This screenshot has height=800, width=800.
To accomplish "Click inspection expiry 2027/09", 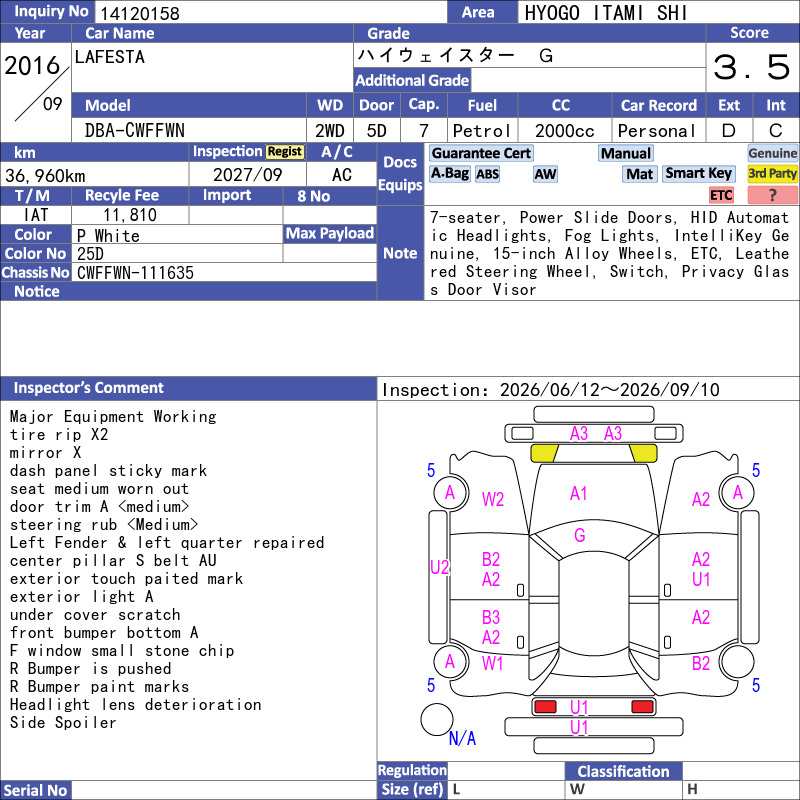I will point(247,174).
